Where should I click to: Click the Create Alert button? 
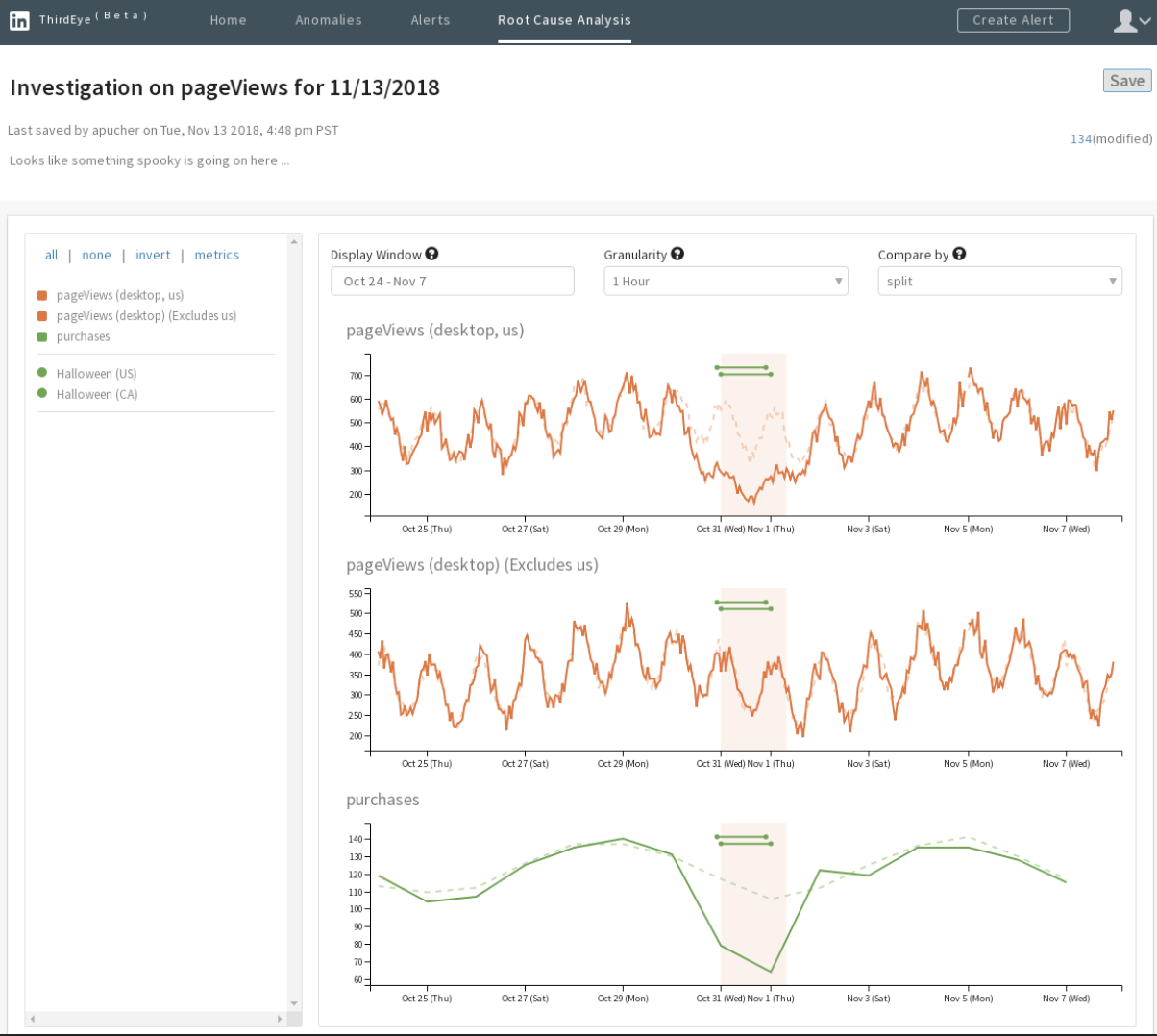click(1014, 19)
